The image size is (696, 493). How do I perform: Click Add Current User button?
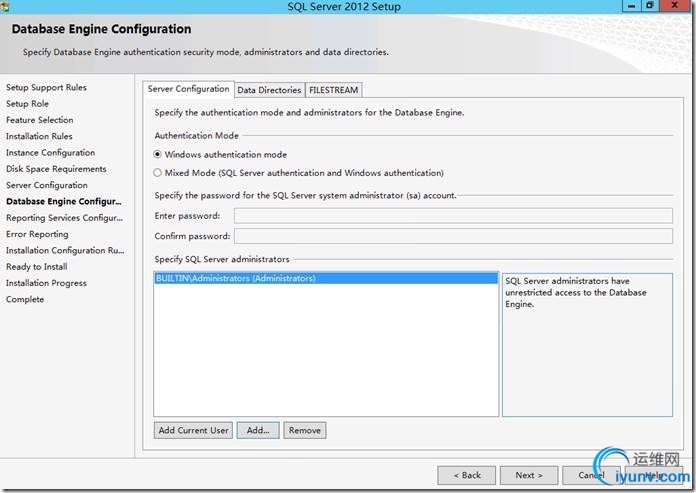pos(193,430)
